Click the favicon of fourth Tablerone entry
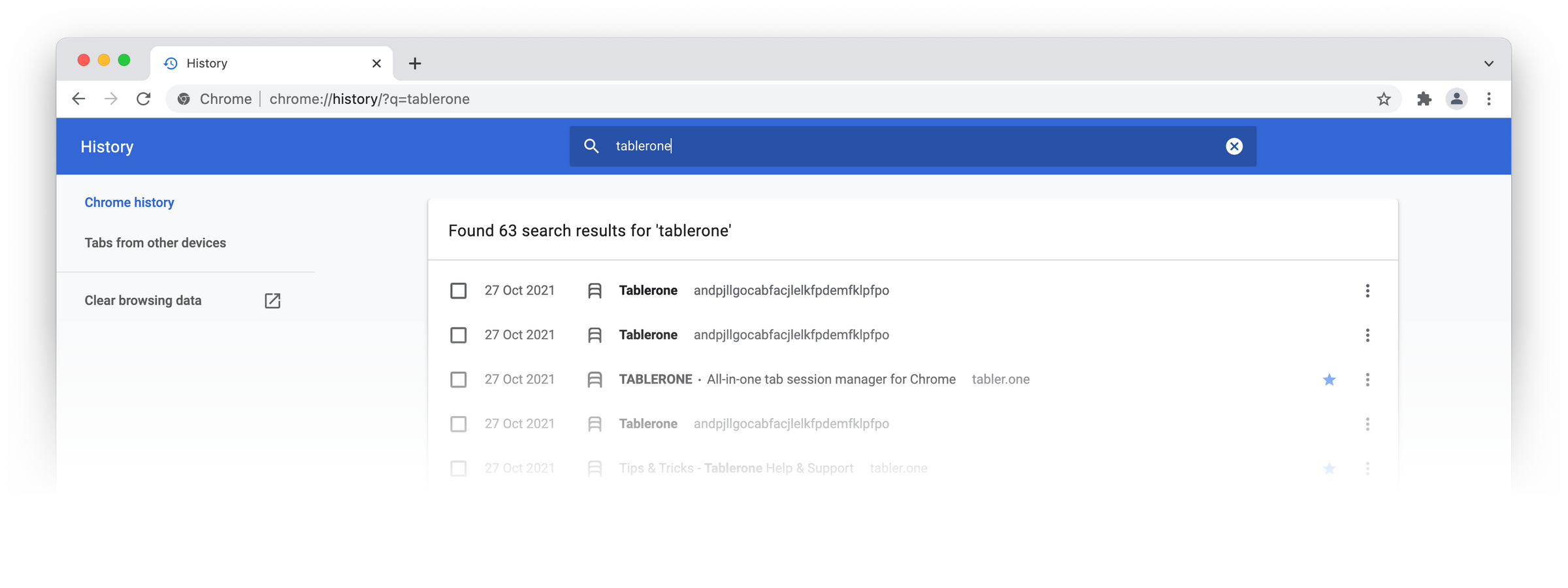 coord(595,424)
